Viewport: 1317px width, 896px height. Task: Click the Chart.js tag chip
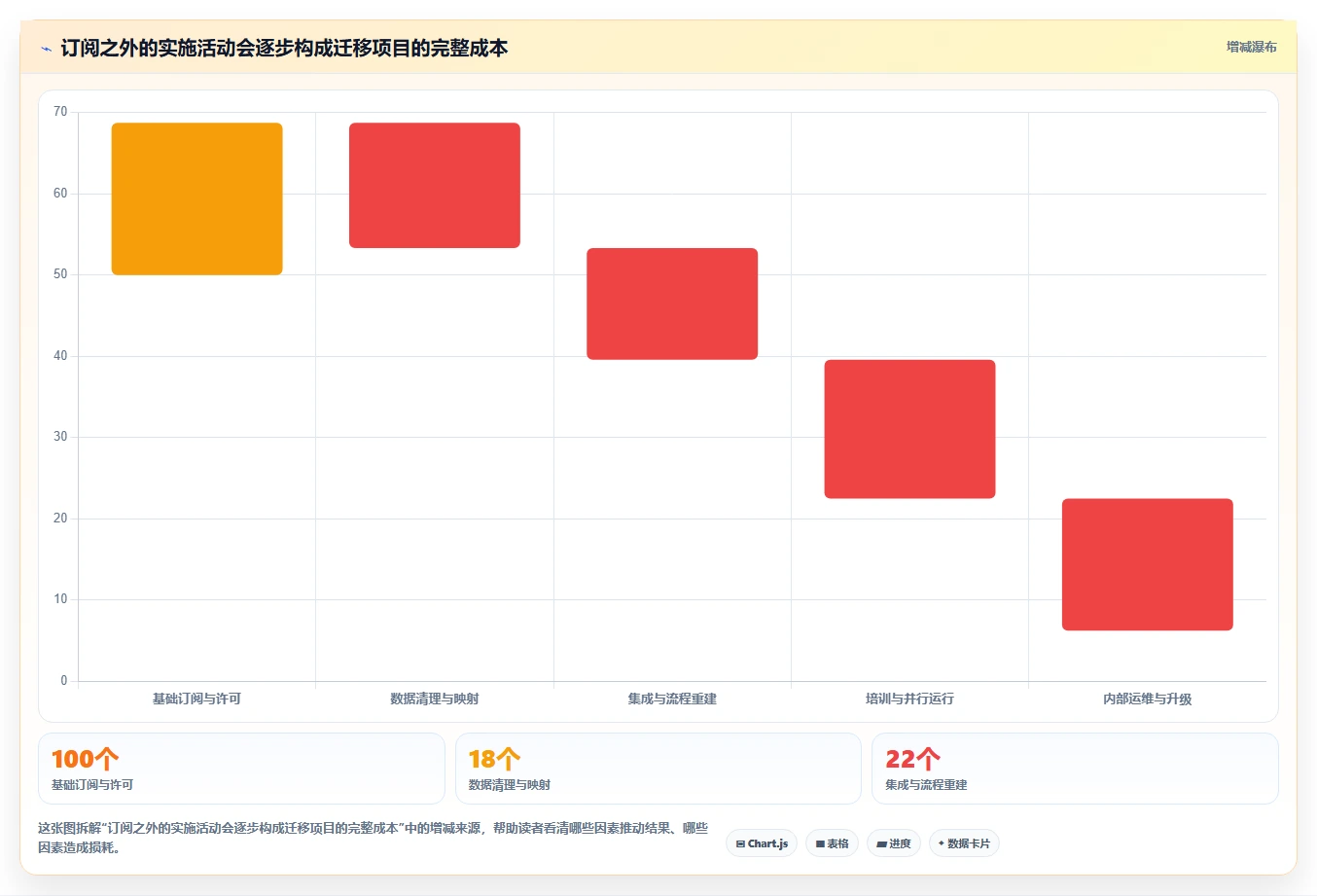(762, 843)
